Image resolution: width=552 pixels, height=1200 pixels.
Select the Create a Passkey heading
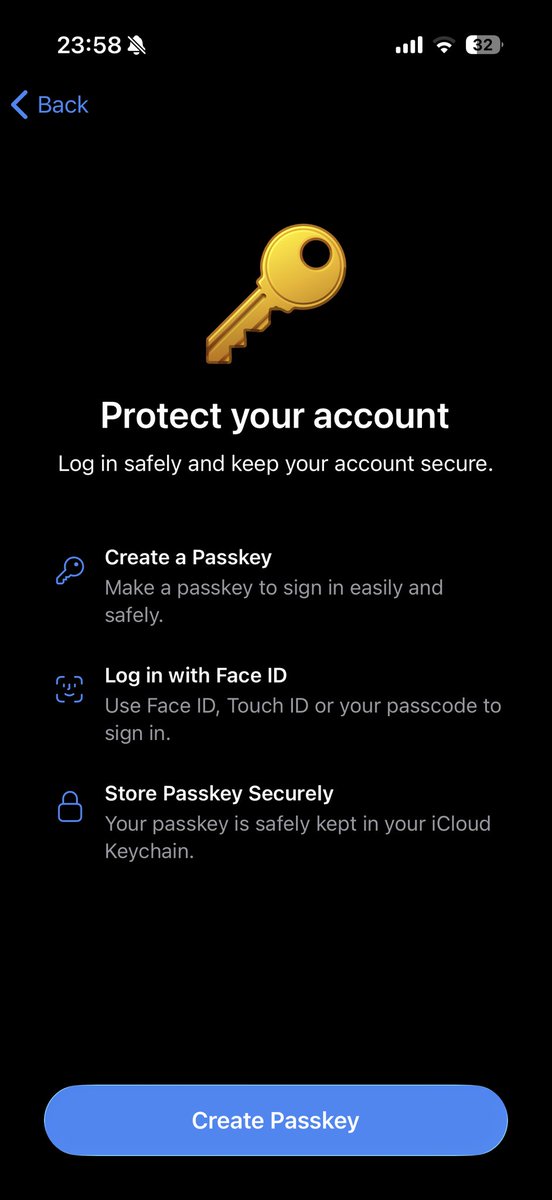click(188, 557)
